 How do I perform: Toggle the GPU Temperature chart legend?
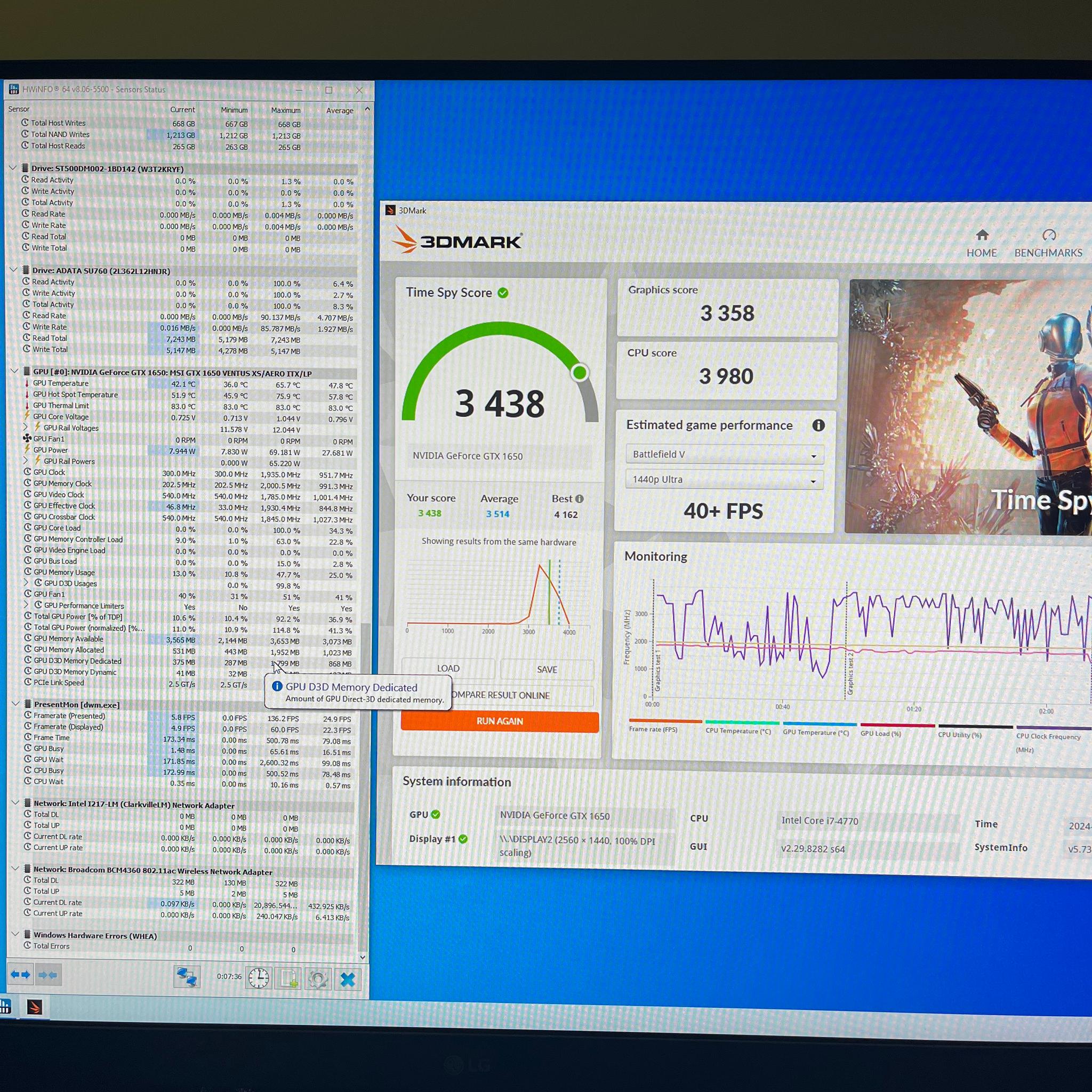point(818,728)
